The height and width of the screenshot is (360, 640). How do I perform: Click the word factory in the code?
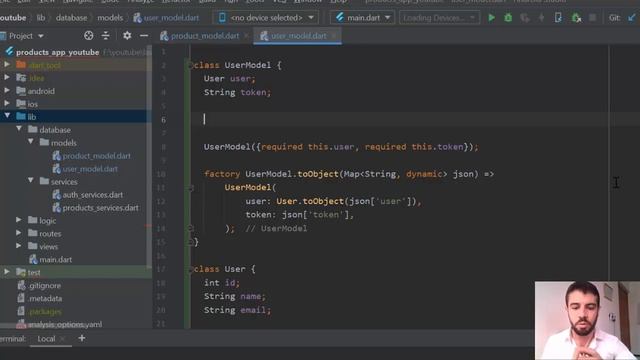coord(222,174)
